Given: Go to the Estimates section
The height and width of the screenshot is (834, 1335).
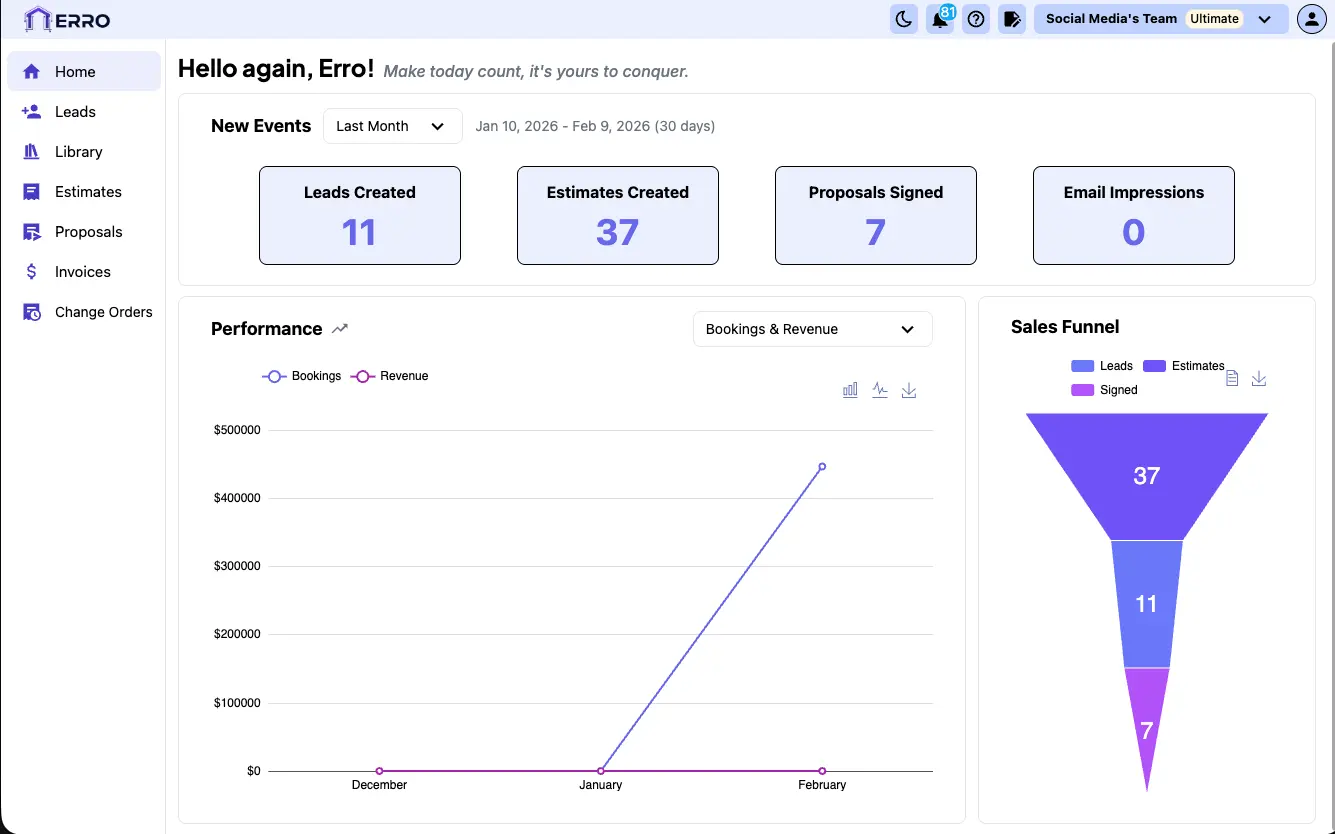Looking at the screenshot, I should [90, 191].
